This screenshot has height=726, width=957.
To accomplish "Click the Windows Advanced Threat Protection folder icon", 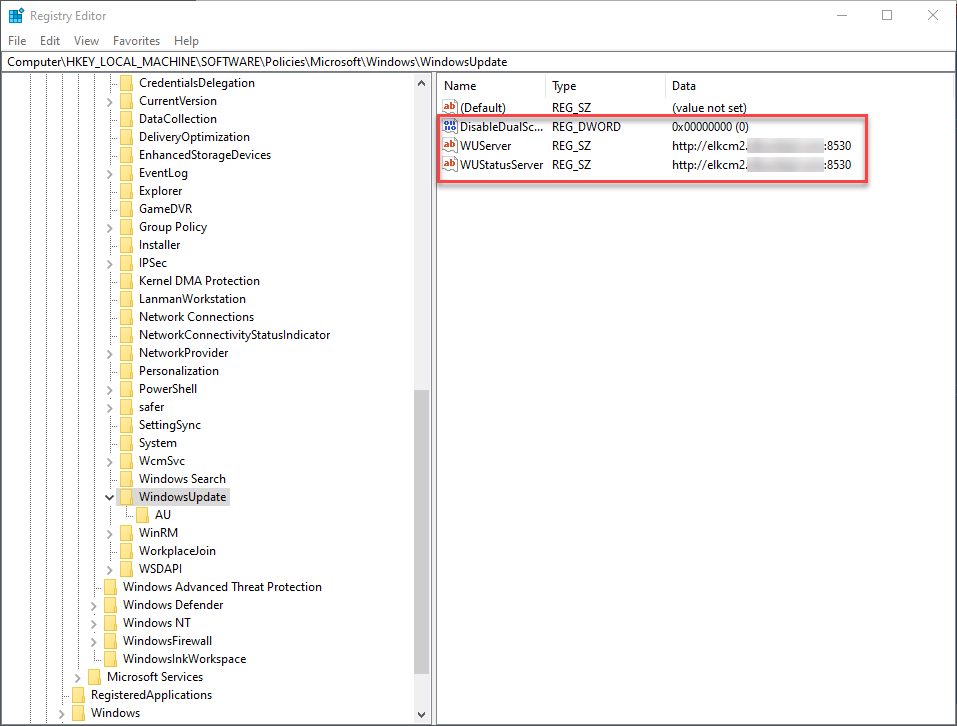I will [x=110, y=587].
